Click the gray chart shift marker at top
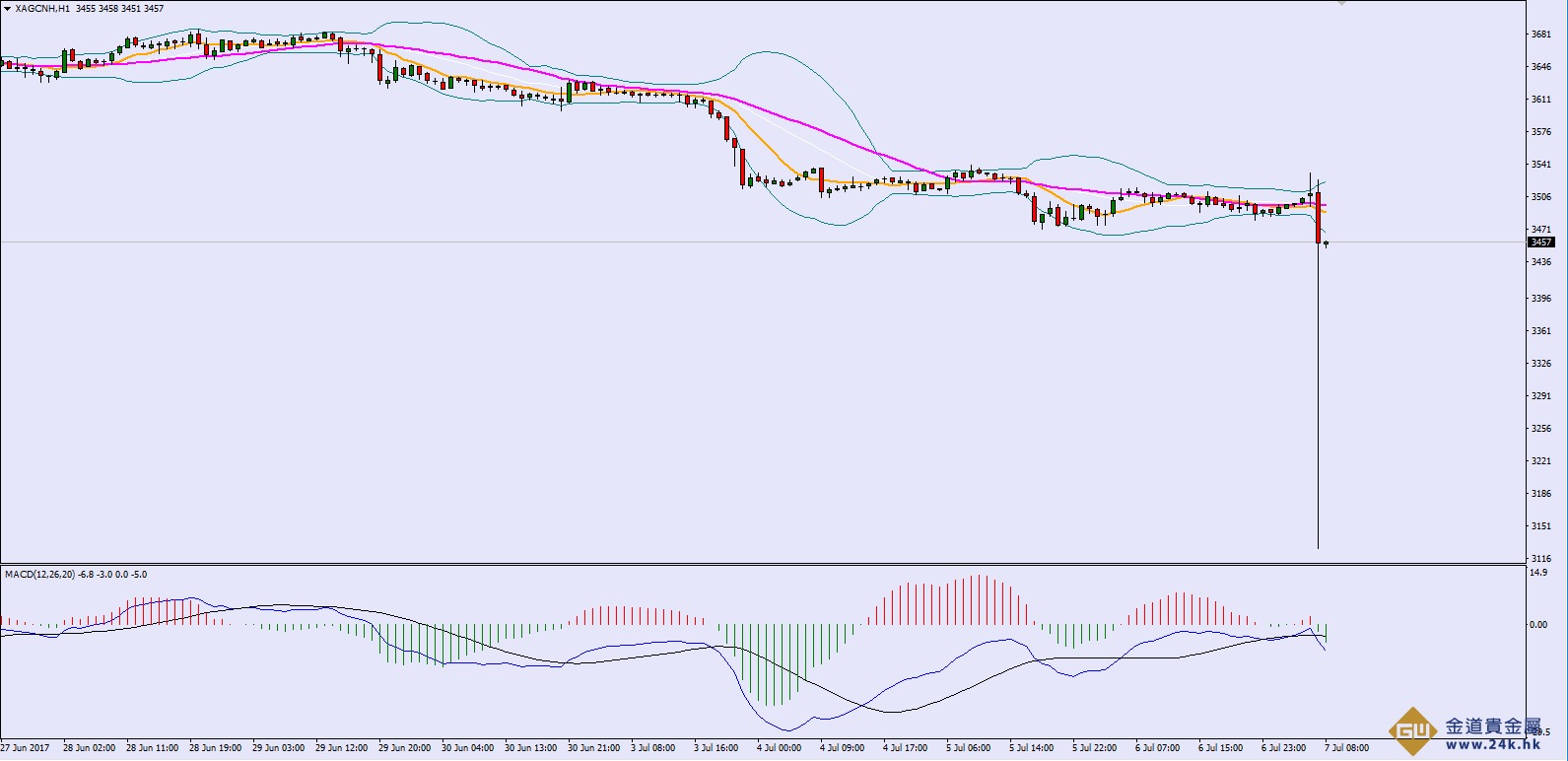Viewport: 1568px width, 761px height. 1340,3
